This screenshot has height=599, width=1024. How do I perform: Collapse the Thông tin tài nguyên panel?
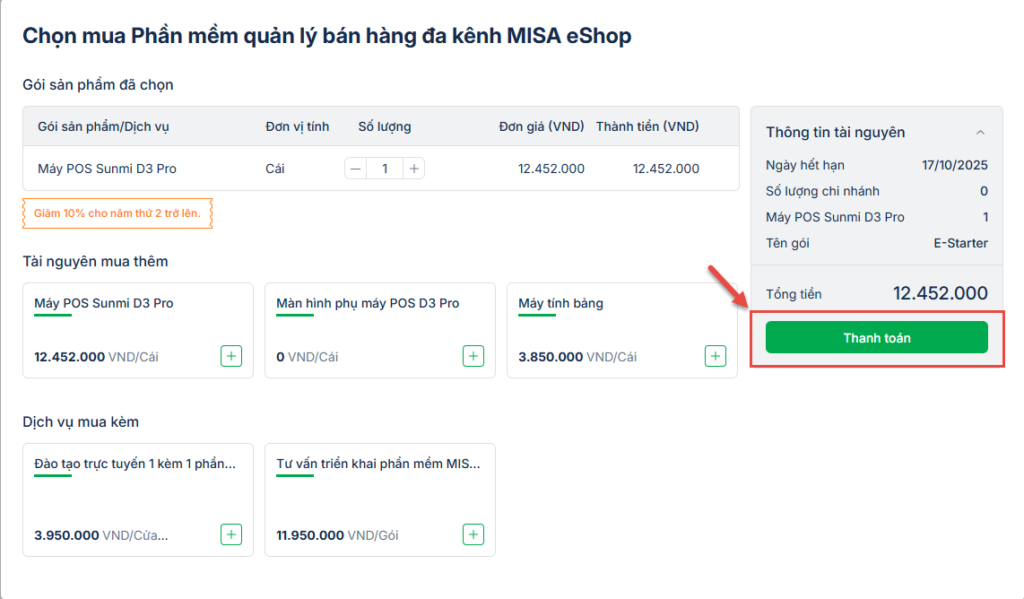coord(980,133)
